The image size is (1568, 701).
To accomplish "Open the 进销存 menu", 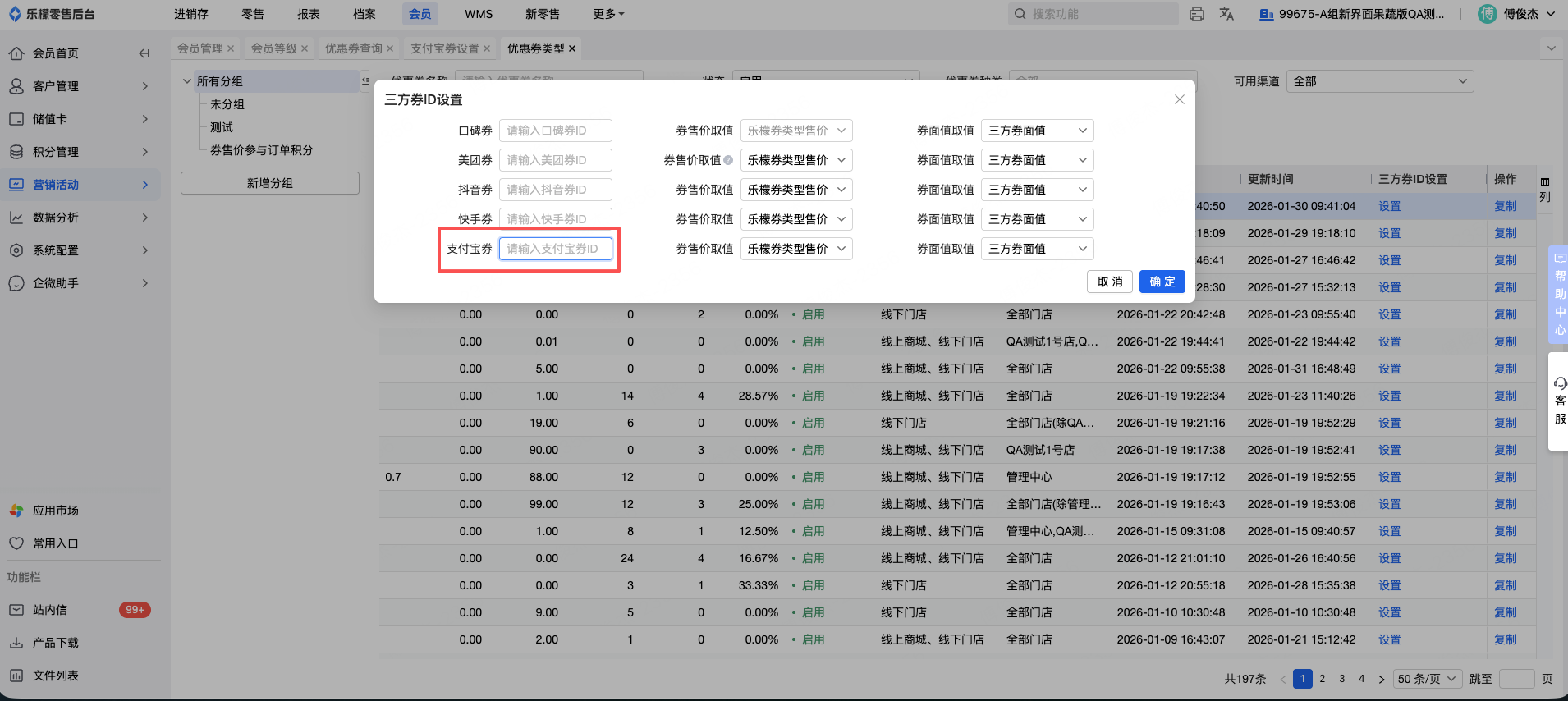I will coord(191,14).
